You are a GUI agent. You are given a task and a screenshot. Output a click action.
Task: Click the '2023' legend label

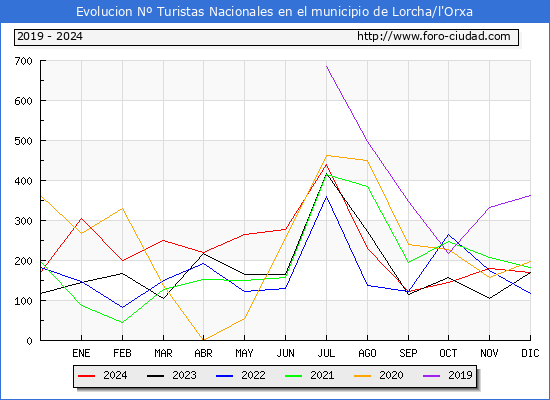tap(184, 375)
